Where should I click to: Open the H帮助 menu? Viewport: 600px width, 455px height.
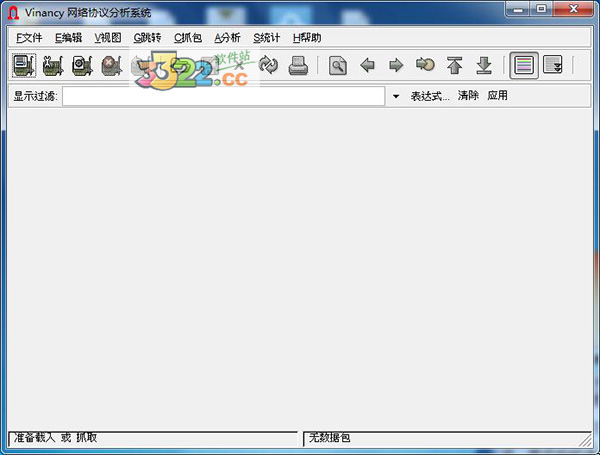[x=307, y=38]
